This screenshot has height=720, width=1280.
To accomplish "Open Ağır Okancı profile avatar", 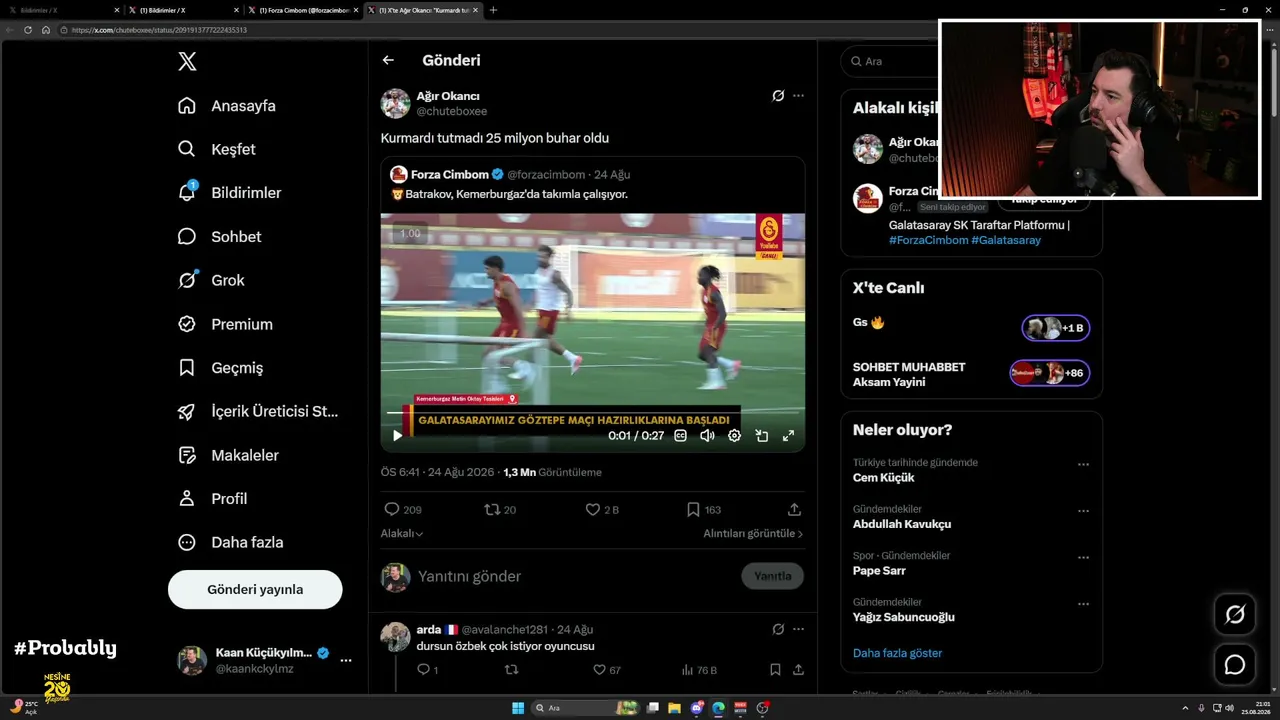I will 396,103.
